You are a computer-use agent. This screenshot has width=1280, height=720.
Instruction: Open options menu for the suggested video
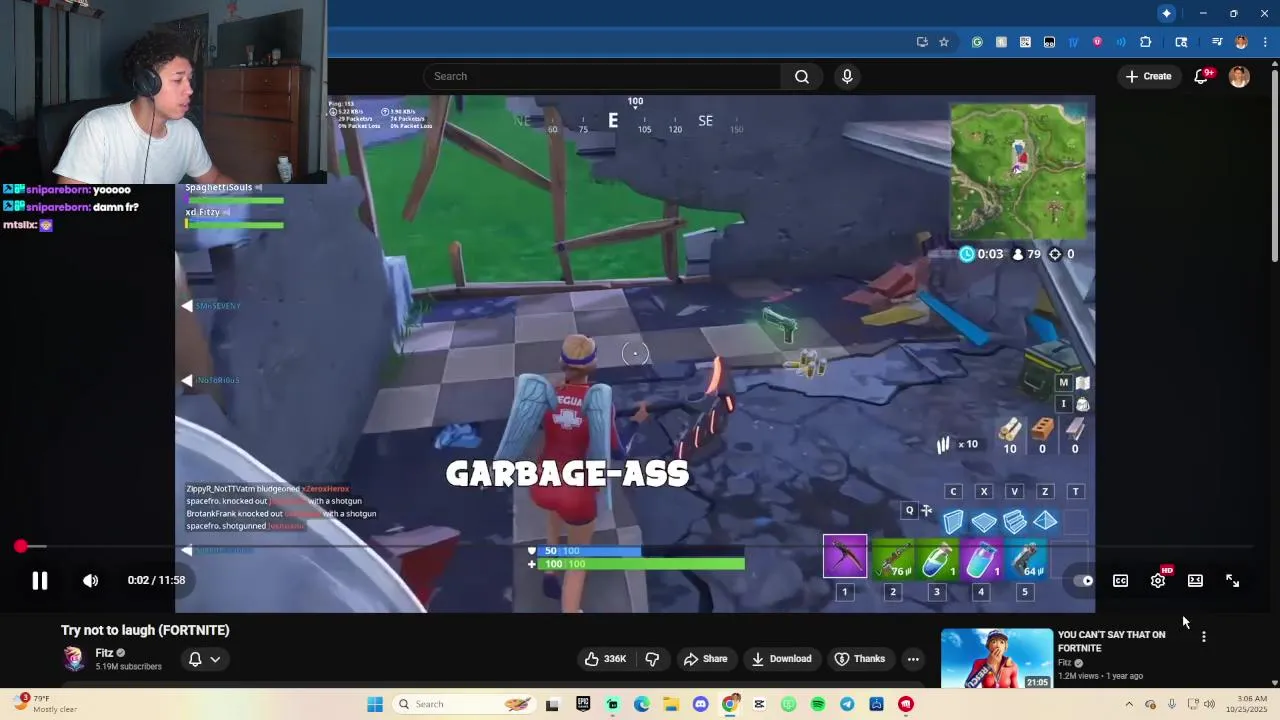tap(1204, 636)
